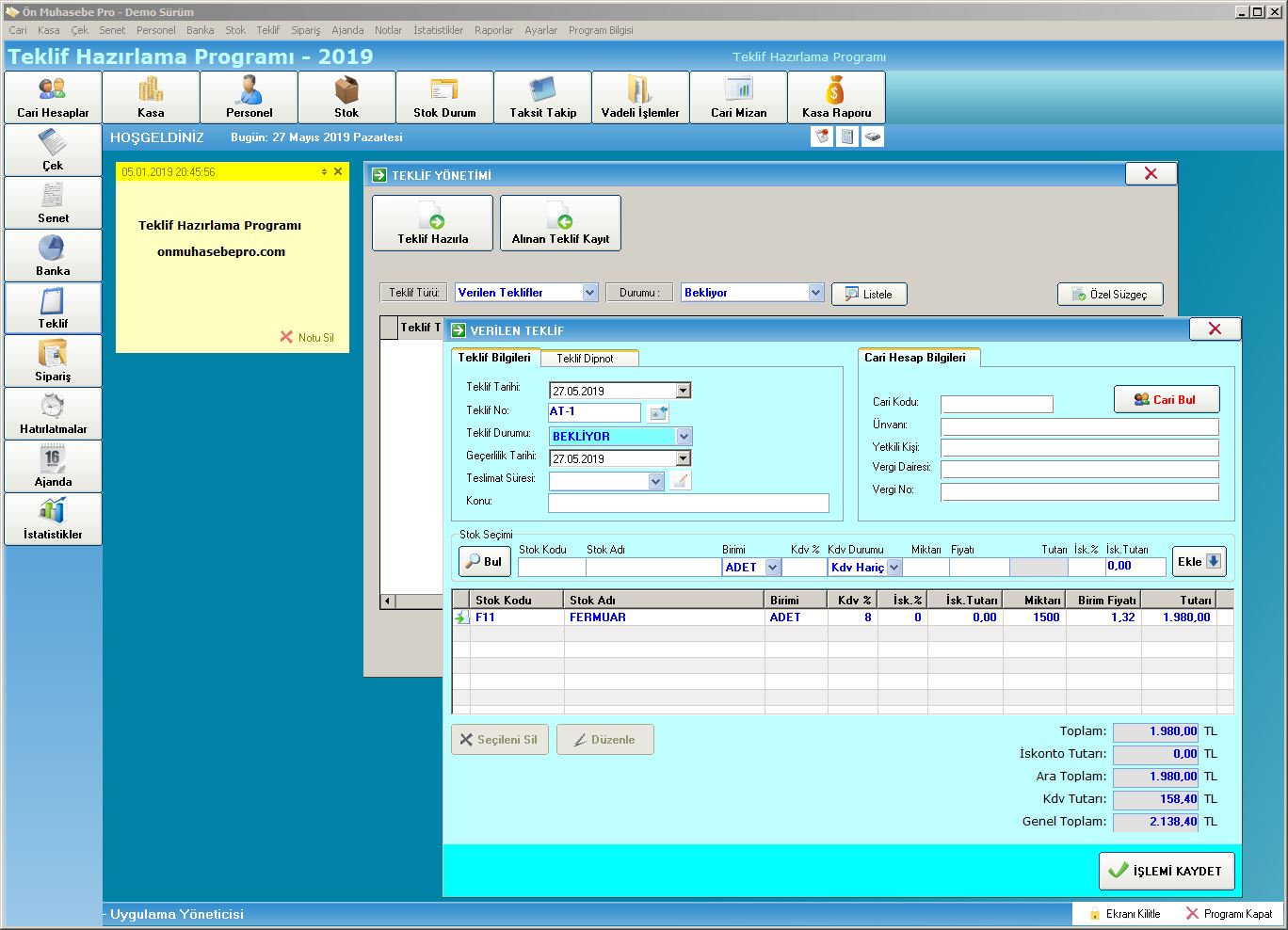
Task: Click the Cari Bul button
Action: (1167, 399)
